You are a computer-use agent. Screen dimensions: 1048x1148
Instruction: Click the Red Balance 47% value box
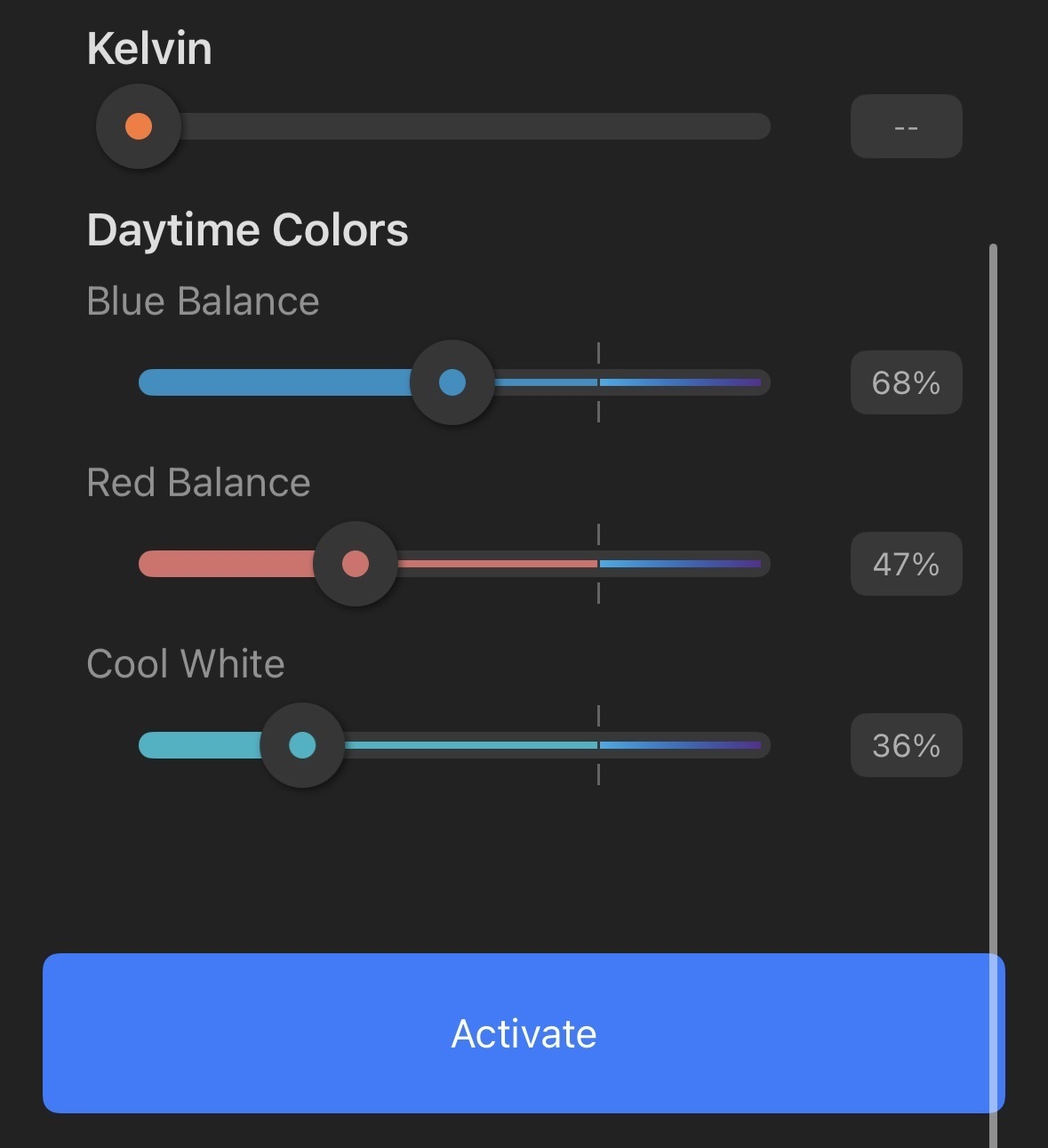tap(906, 564)
